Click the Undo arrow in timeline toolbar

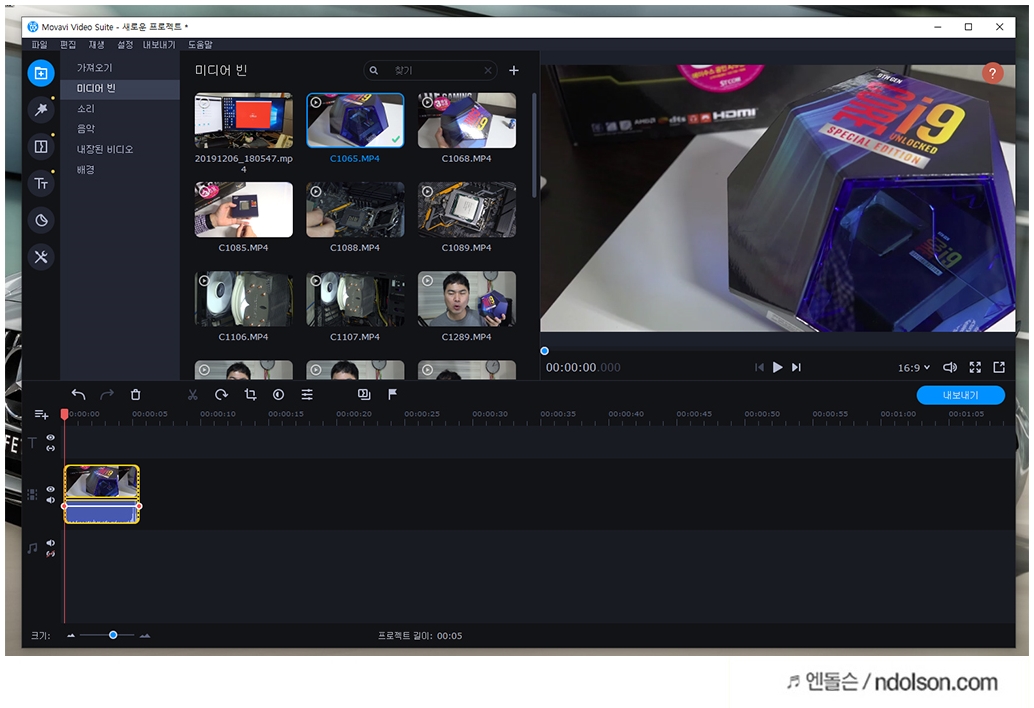(x=78, y=394)
